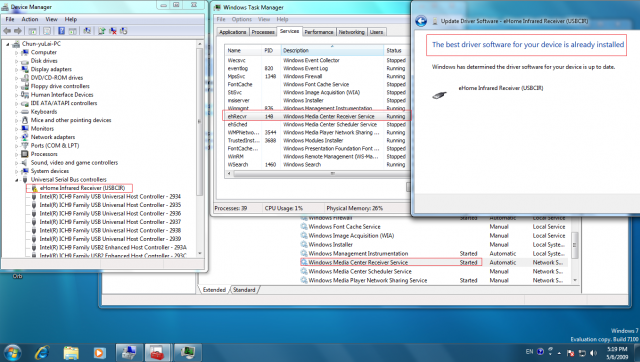
Task: Expand Sound, video and game controllers
Action: (17, 163)
